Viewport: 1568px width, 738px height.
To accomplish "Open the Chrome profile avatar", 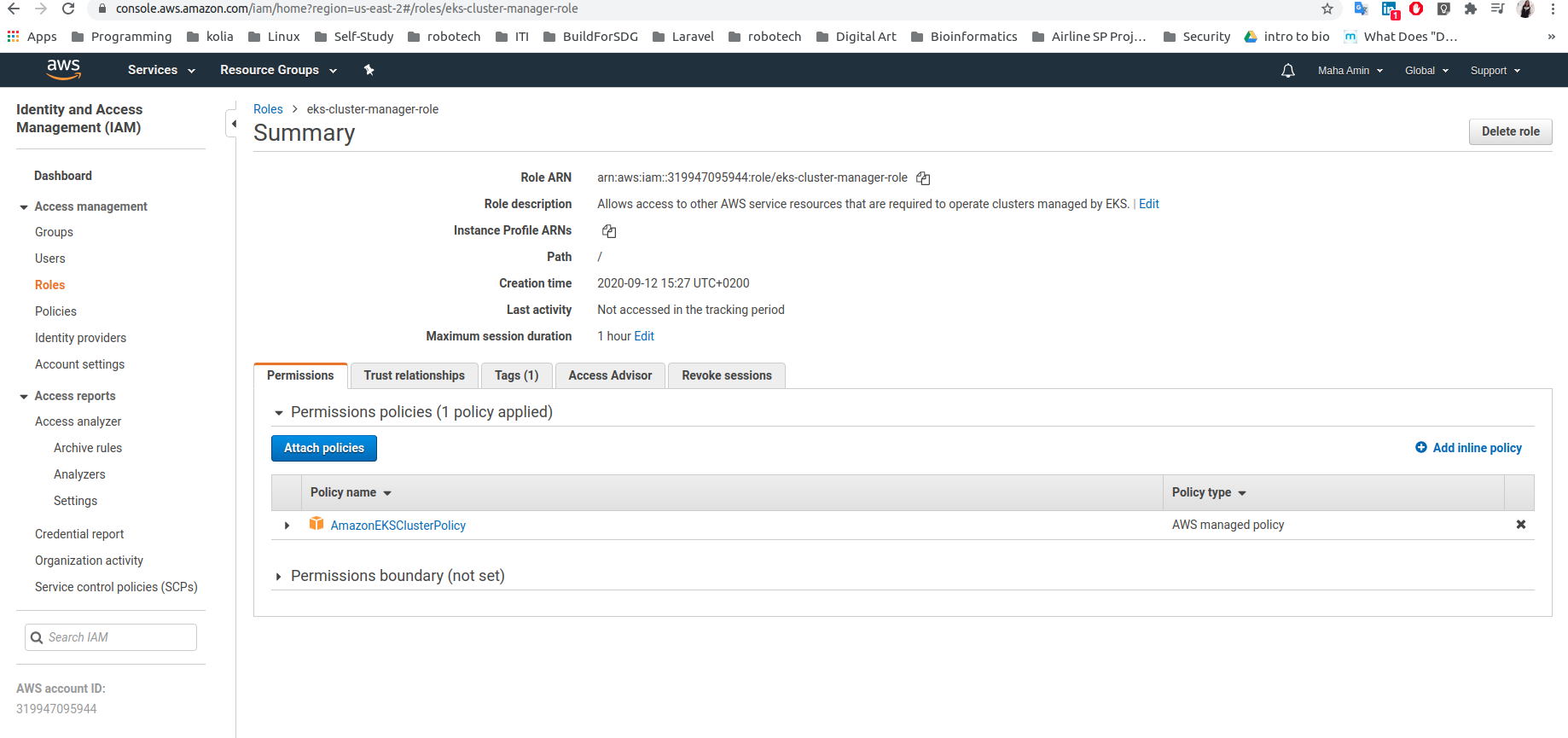I will coord(1525,9).
